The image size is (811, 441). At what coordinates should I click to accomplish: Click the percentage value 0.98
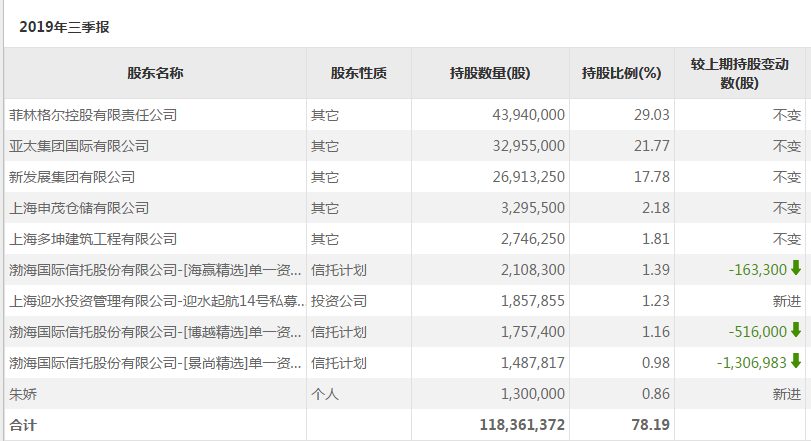656,363
